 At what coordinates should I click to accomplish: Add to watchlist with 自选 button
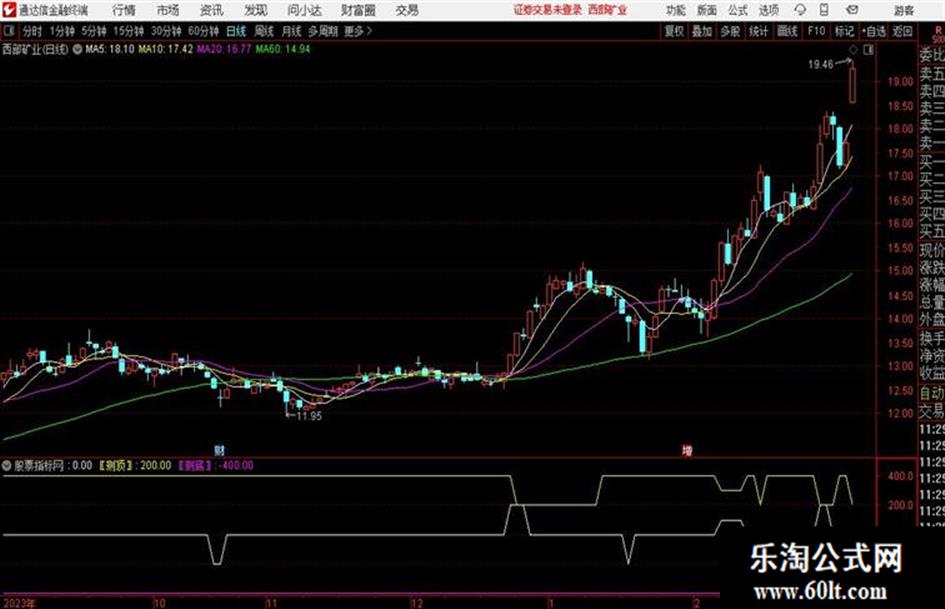(873, 31)
